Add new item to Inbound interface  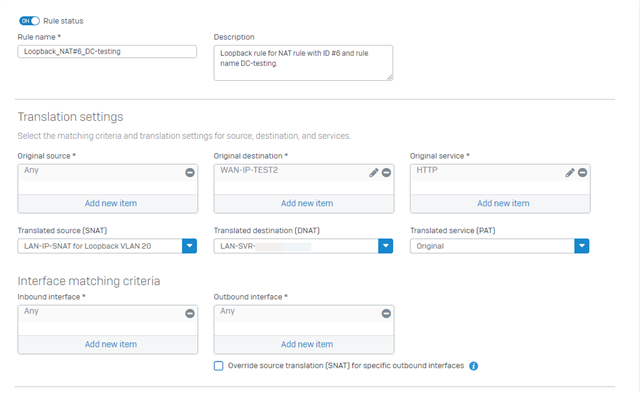tap(111, 344)
